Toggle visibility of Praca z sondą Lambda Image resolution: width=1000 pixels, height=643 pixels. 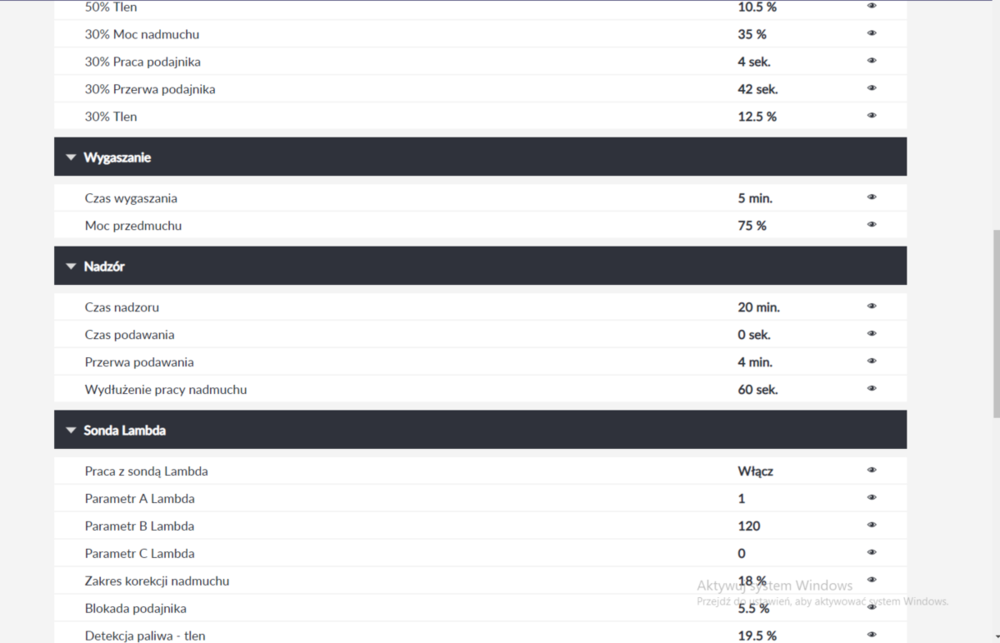coord(872,470)
